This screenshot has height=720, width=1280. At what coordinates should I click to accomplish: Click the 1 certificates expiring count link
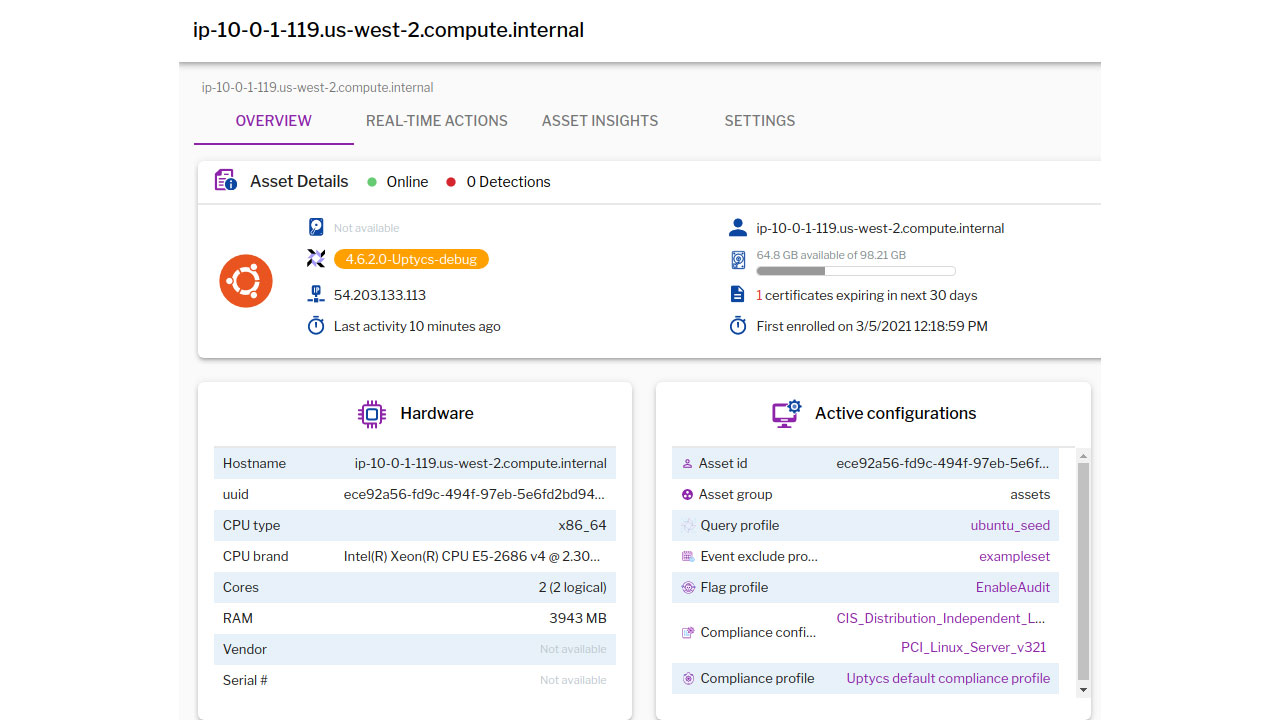click(x=760, y=296)
